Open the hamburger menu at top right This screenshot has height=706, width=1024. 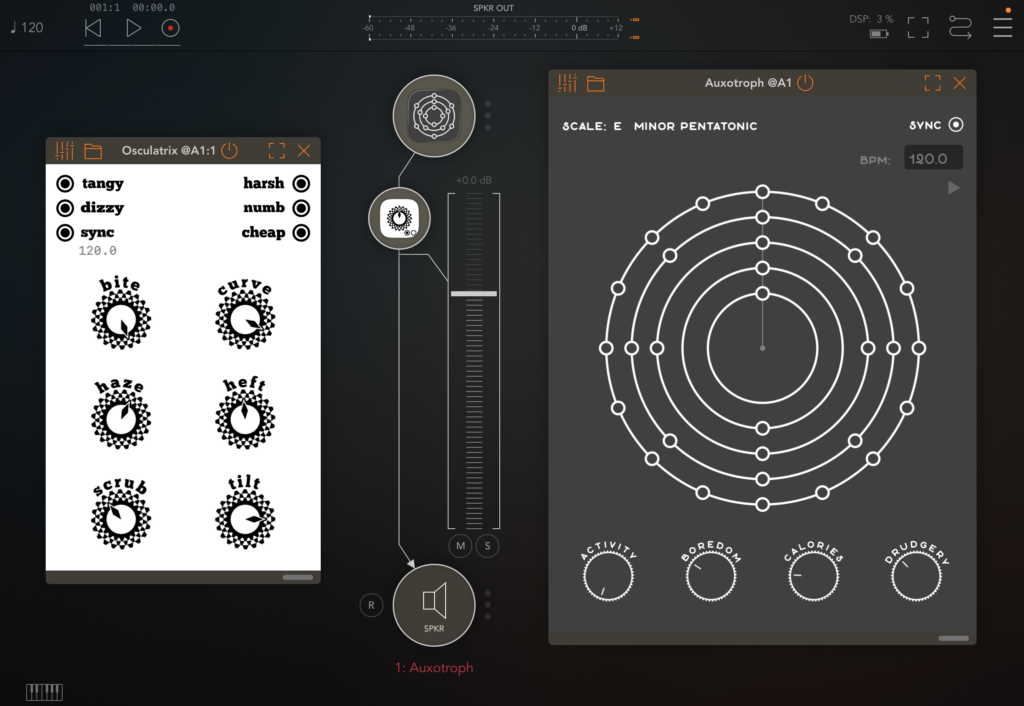coord(1003,27)
